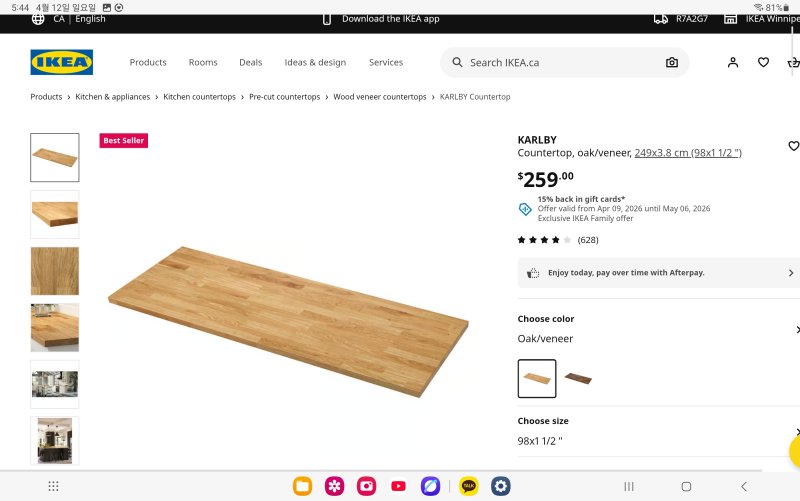Open Kitchen countertops breadcrumb link
The image size is (800, 501).
[199, 97]
